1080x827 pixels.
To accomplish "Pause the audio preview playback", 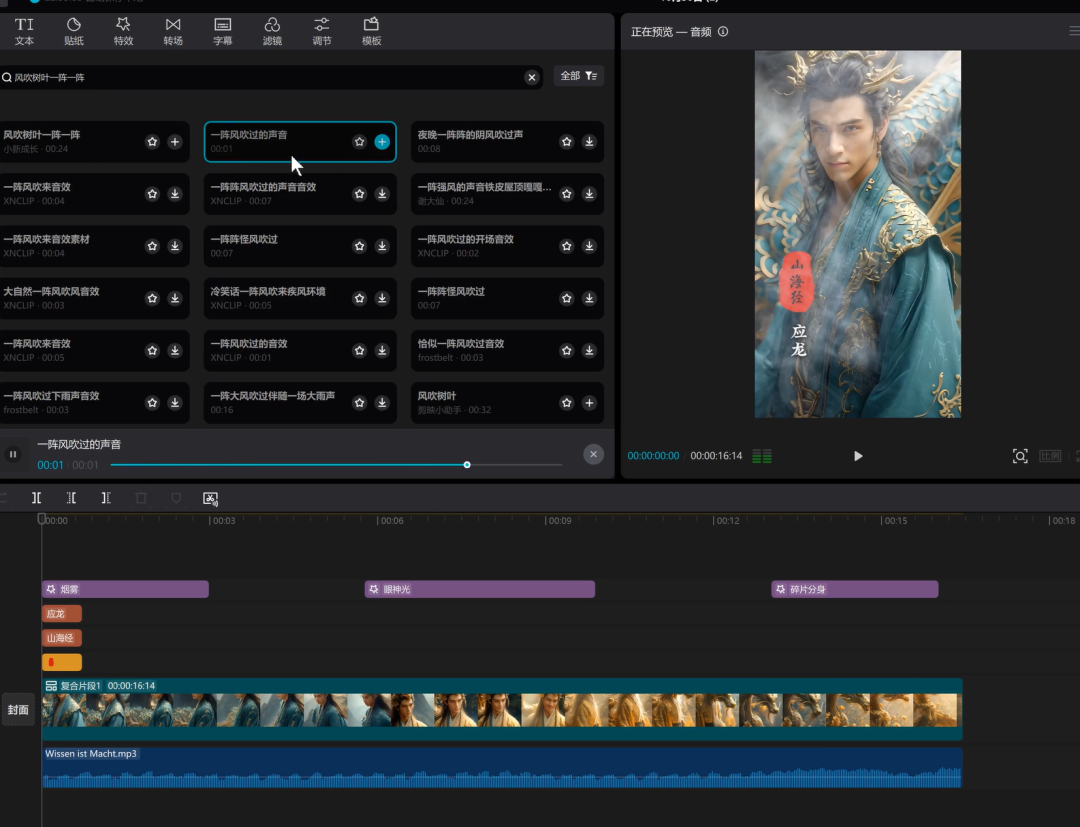I will [13, 454].
